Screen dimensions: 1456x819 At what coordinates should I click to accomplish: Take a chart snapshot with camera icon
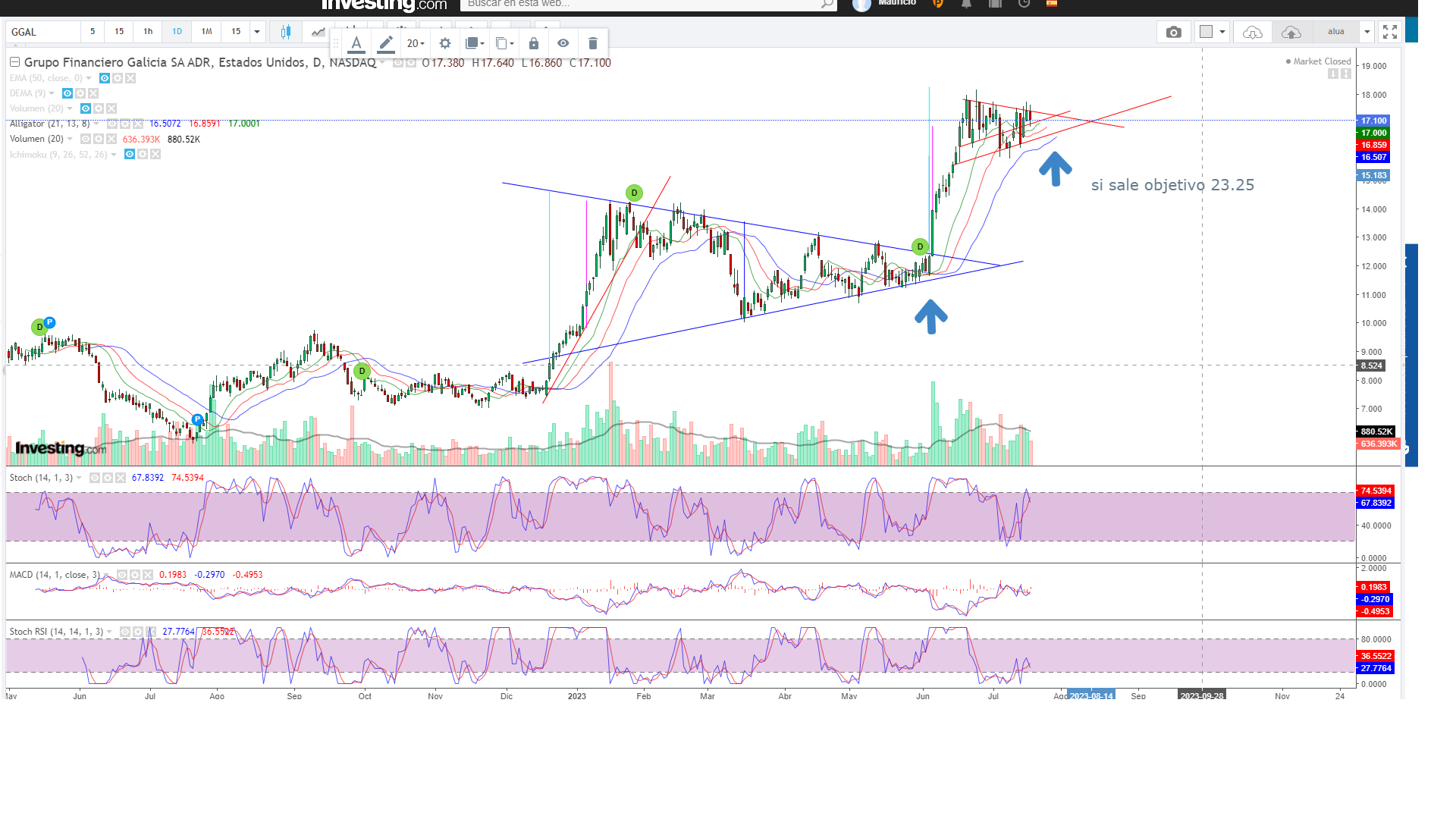[1174, 32]
